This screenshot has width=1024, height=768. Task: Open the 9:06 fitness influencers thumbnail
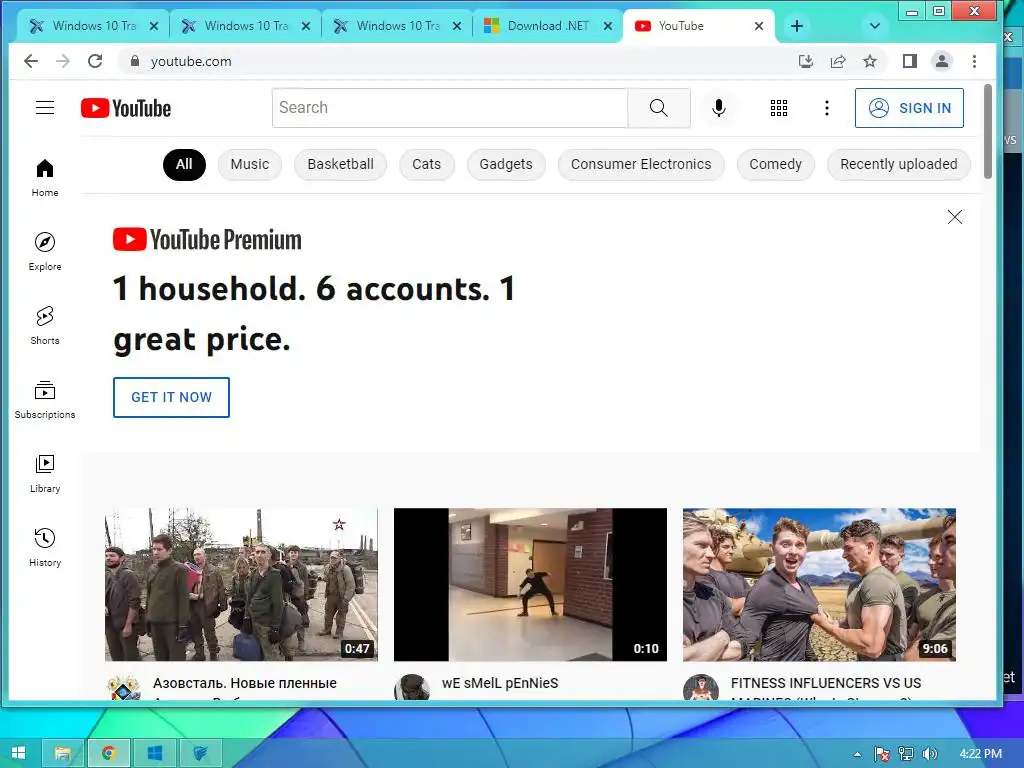pyautogui.click(x=819, y=584)
